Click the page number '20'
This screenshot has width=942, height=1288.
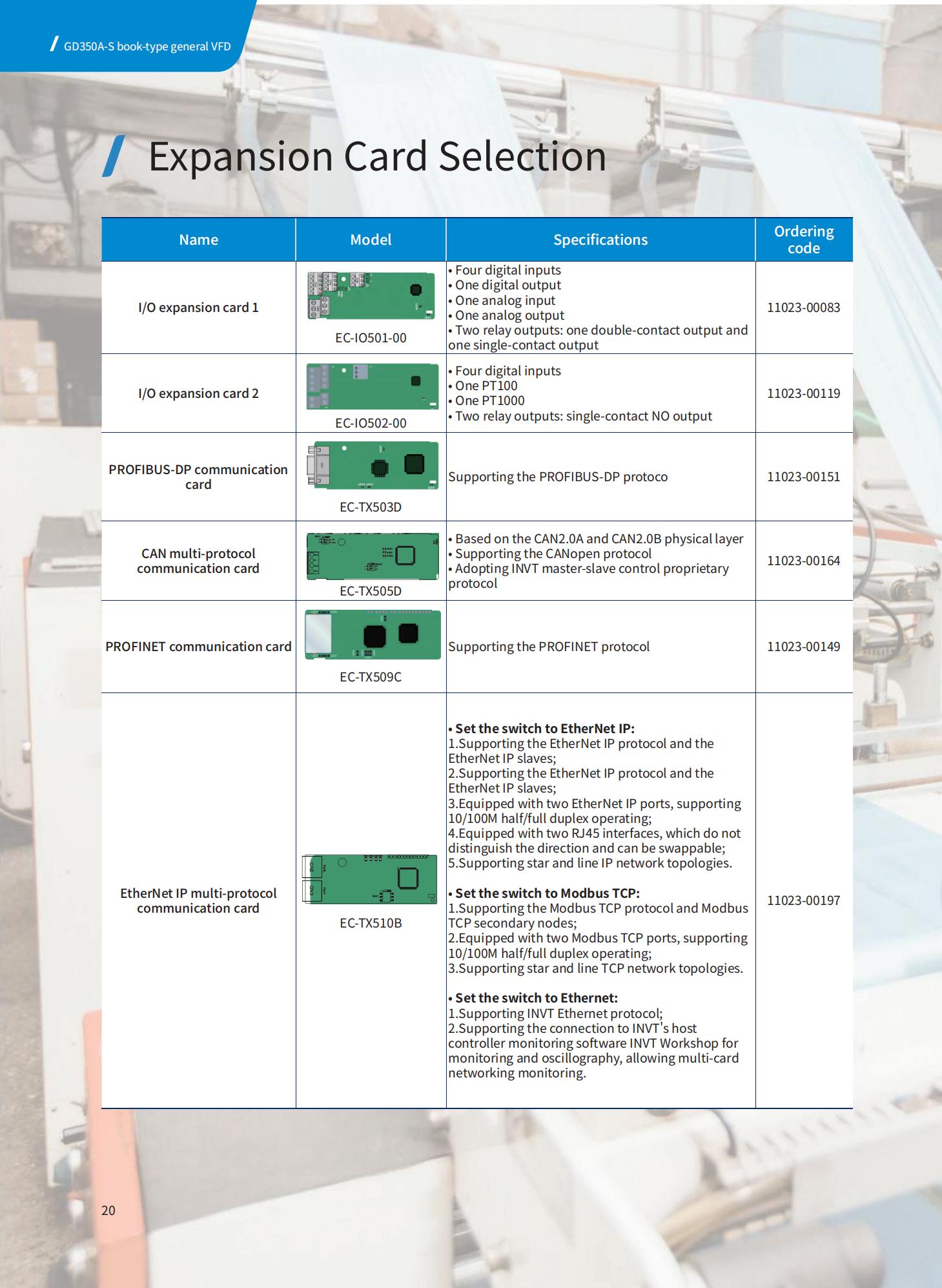108,1210
